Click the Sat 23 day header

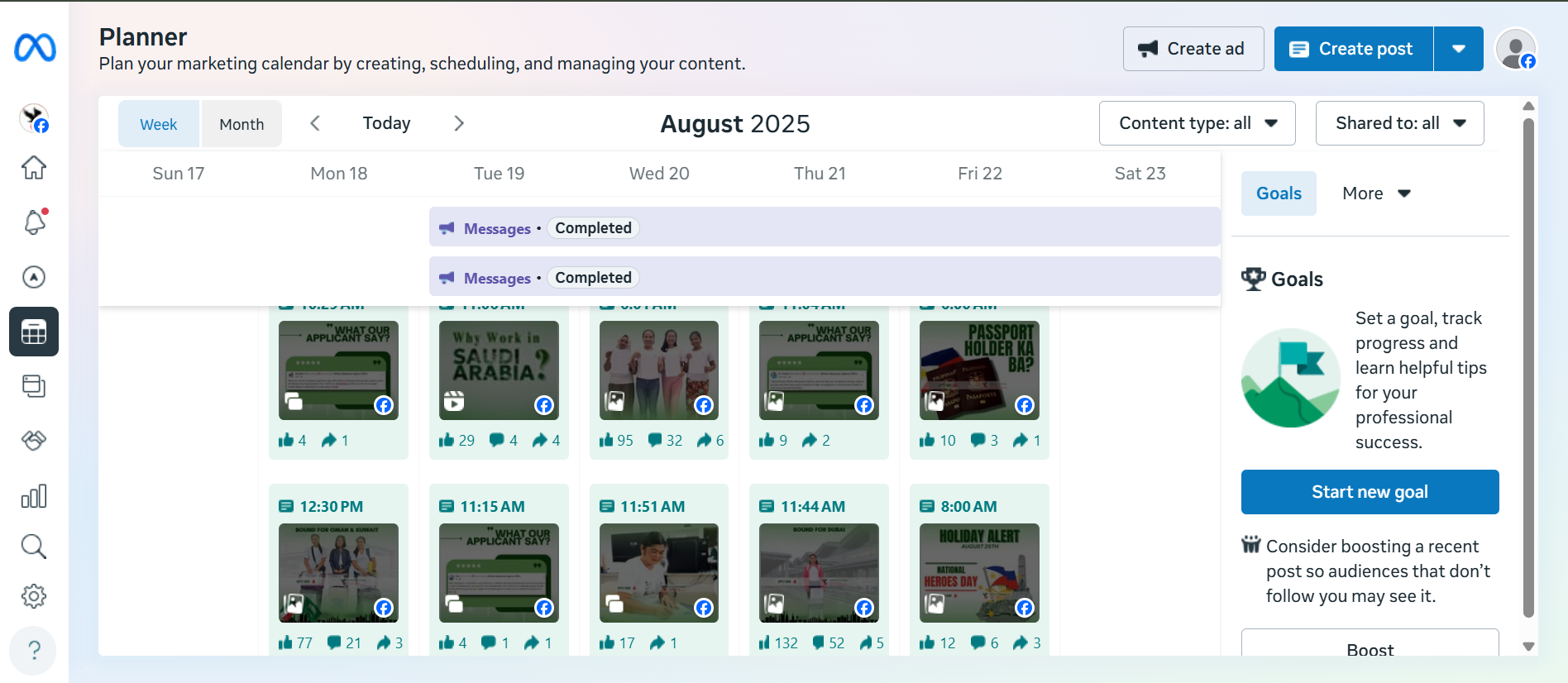click(x=1140, y=174)
